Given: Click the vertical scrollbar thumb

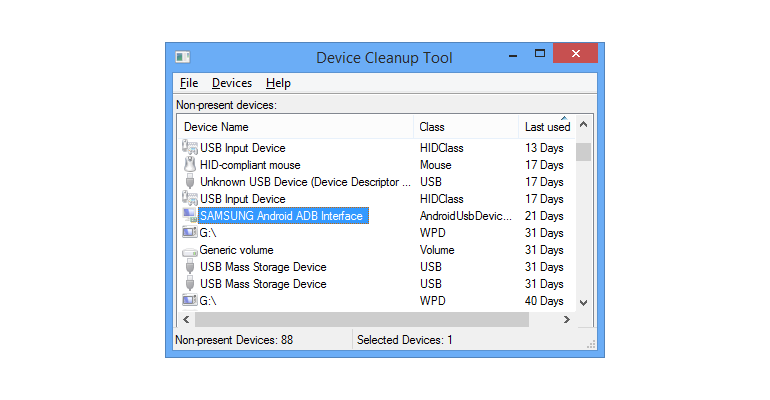Looking at the screenshot, I should (x=583, y=152).
